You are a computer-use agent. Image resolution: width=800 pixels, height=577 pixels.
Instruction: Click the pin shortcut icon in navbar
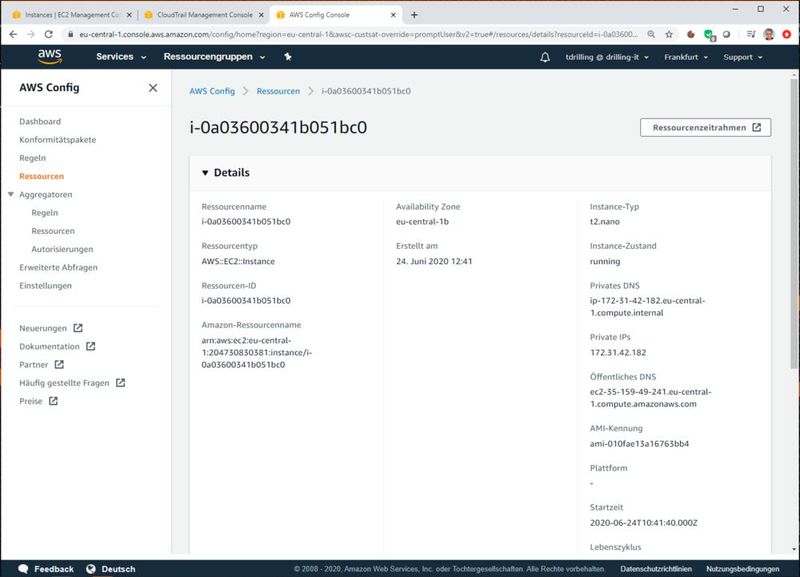pyautogui.click(x=288, y=57)
